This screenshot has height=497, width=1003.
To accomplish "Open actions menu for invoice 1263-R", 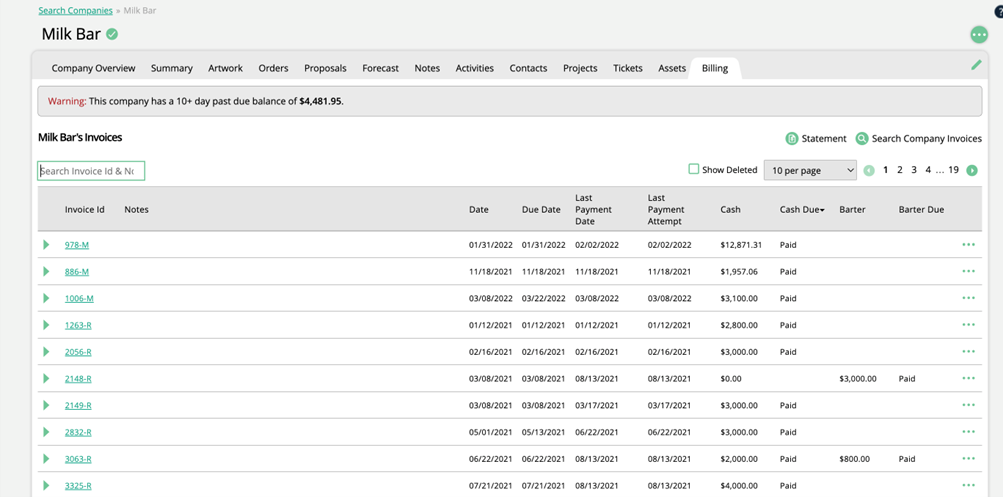I will (968, 325).
